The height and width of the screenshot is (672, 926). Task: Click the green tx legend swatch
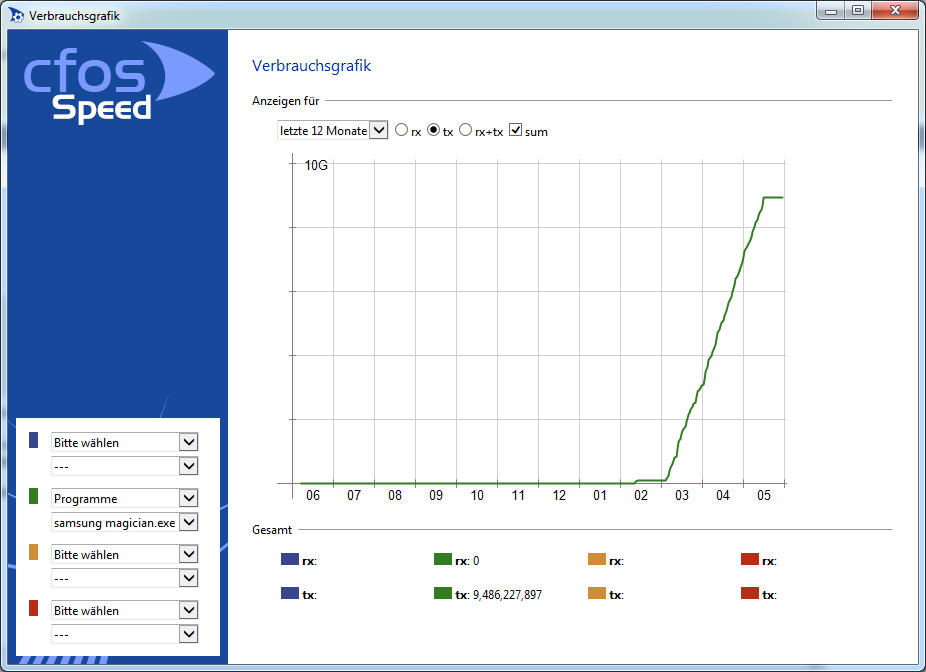[x=443, y=593]
